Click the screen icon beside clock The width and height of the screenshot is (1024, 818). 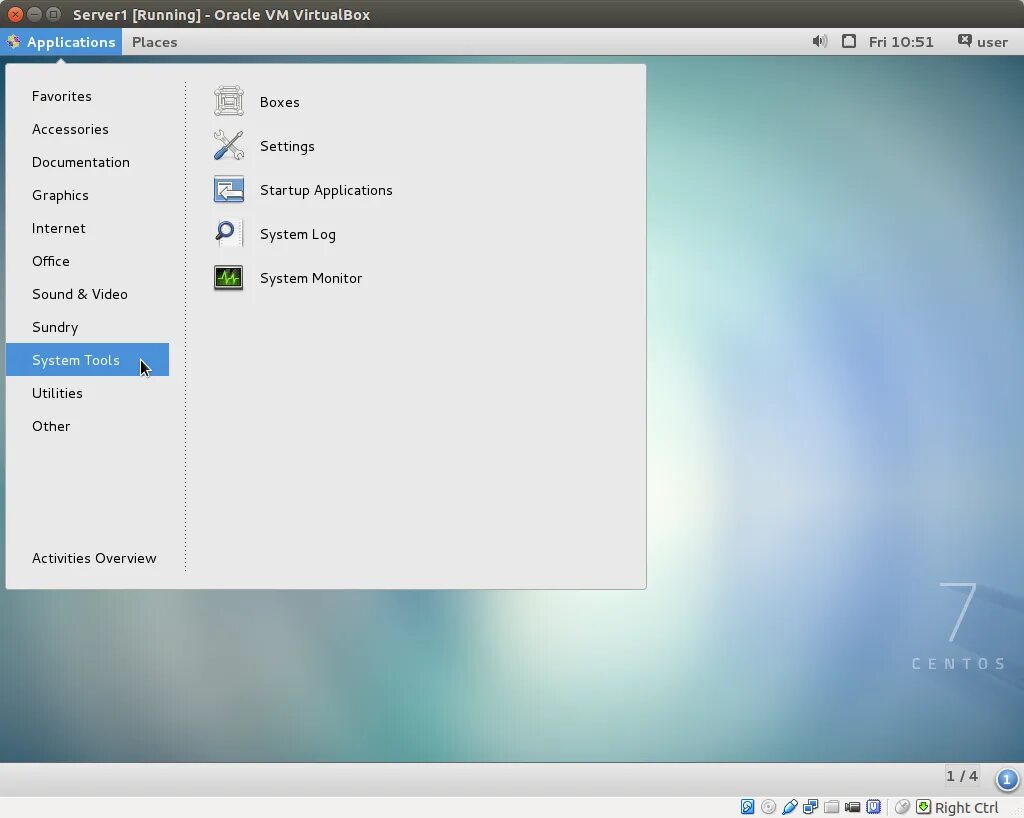(848, 42)
